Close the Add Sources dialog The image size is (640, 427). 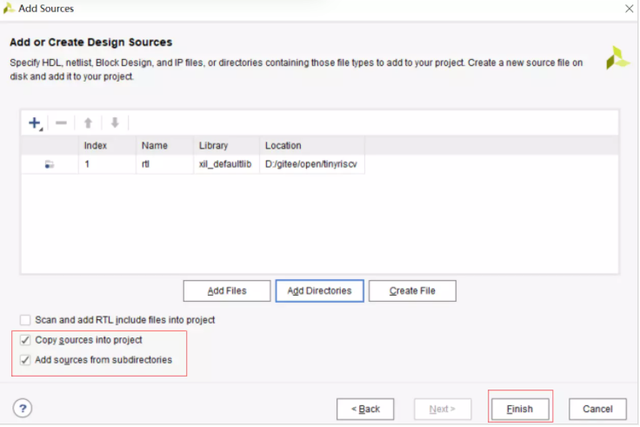click(x=628, y=9)
